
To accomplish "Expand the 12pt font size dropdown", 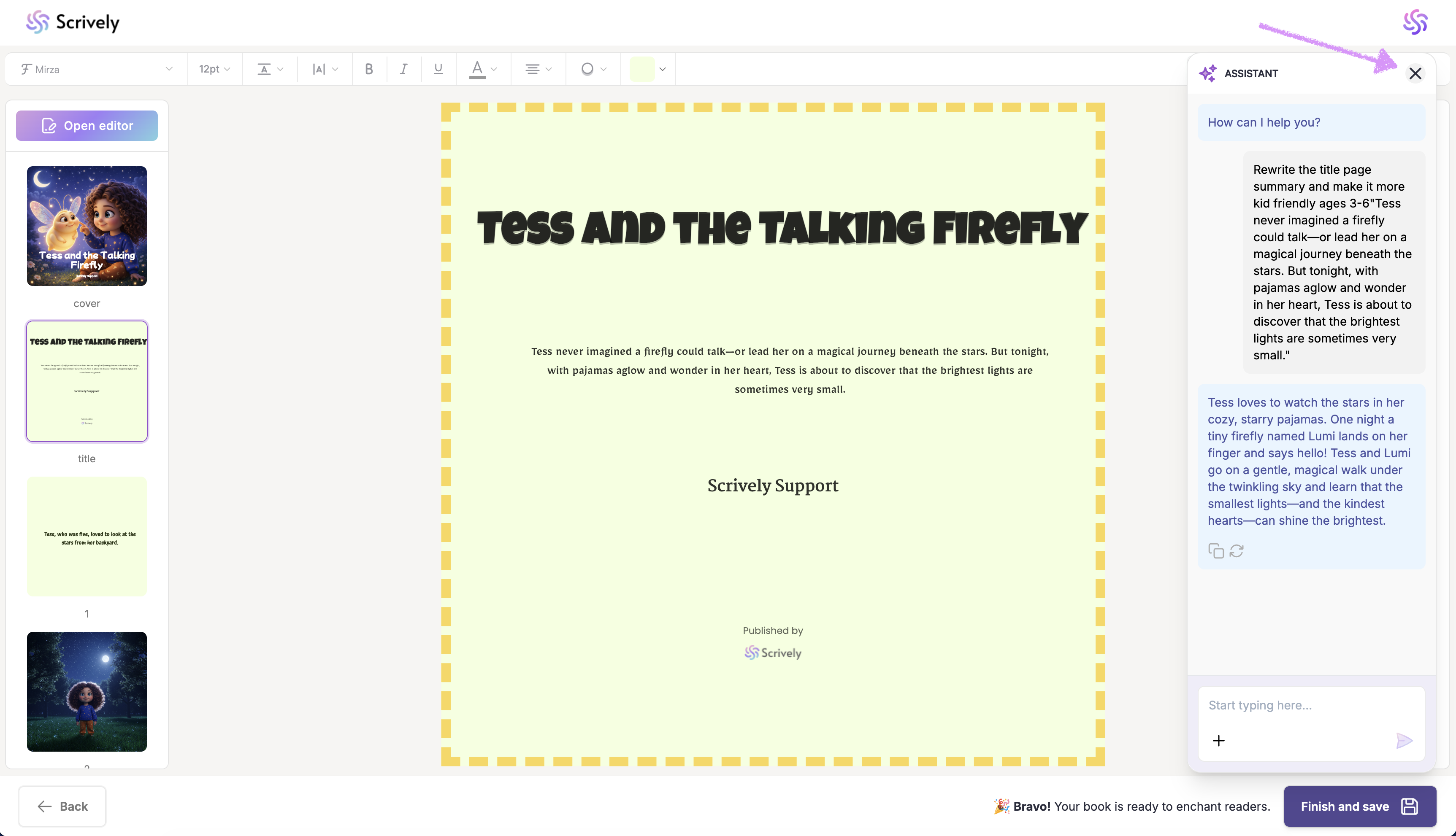I will [x=214, y=69].
